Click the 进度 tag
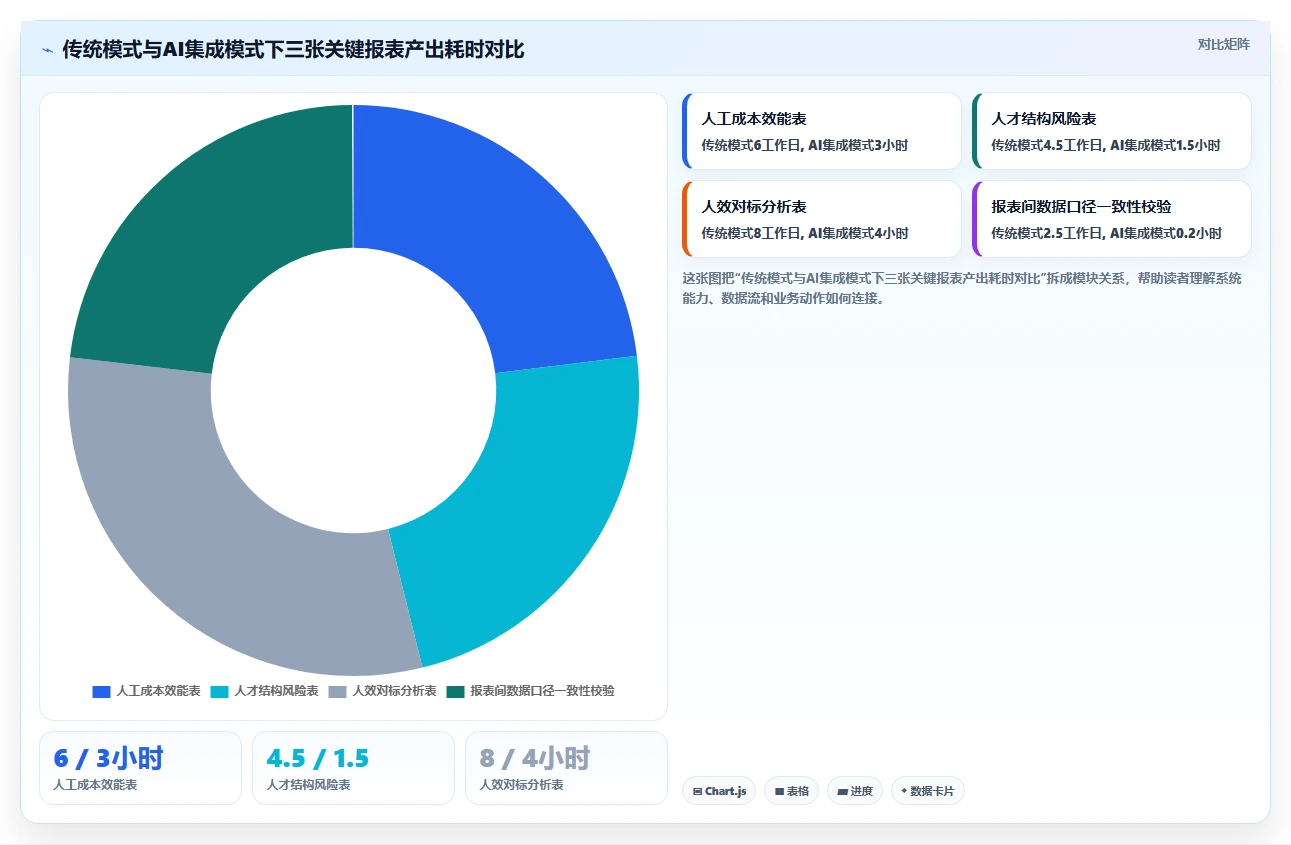This screenshot has height=845, width=1291. click(x=855, y=791)
